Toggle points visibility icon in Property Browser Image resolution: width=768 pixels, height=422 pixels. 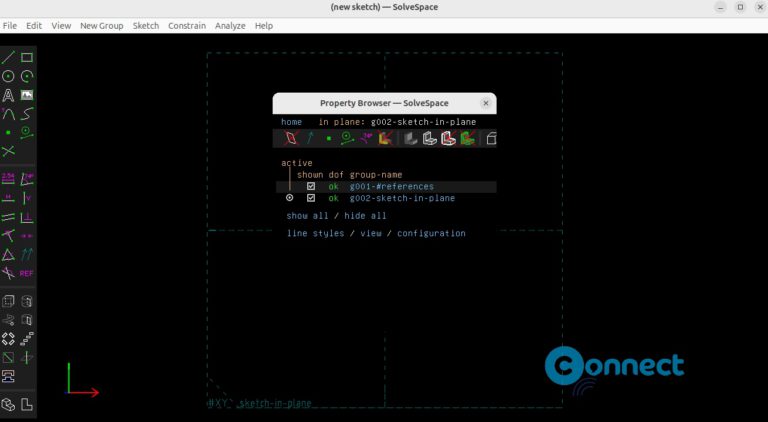tap(328, 139)
